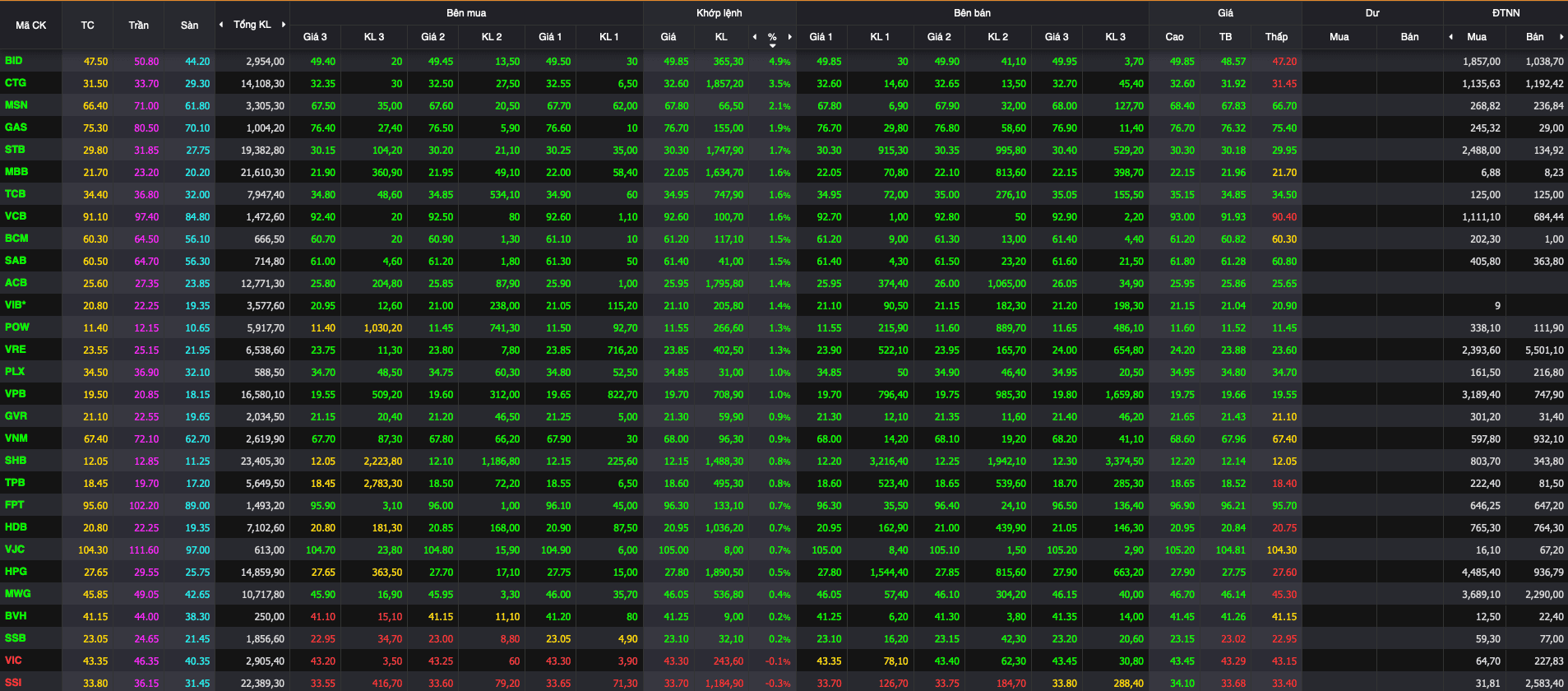Screen dimensions: 1568x691
Task: Select the VIB* stock symbol
Action: (x=16, y=305)
